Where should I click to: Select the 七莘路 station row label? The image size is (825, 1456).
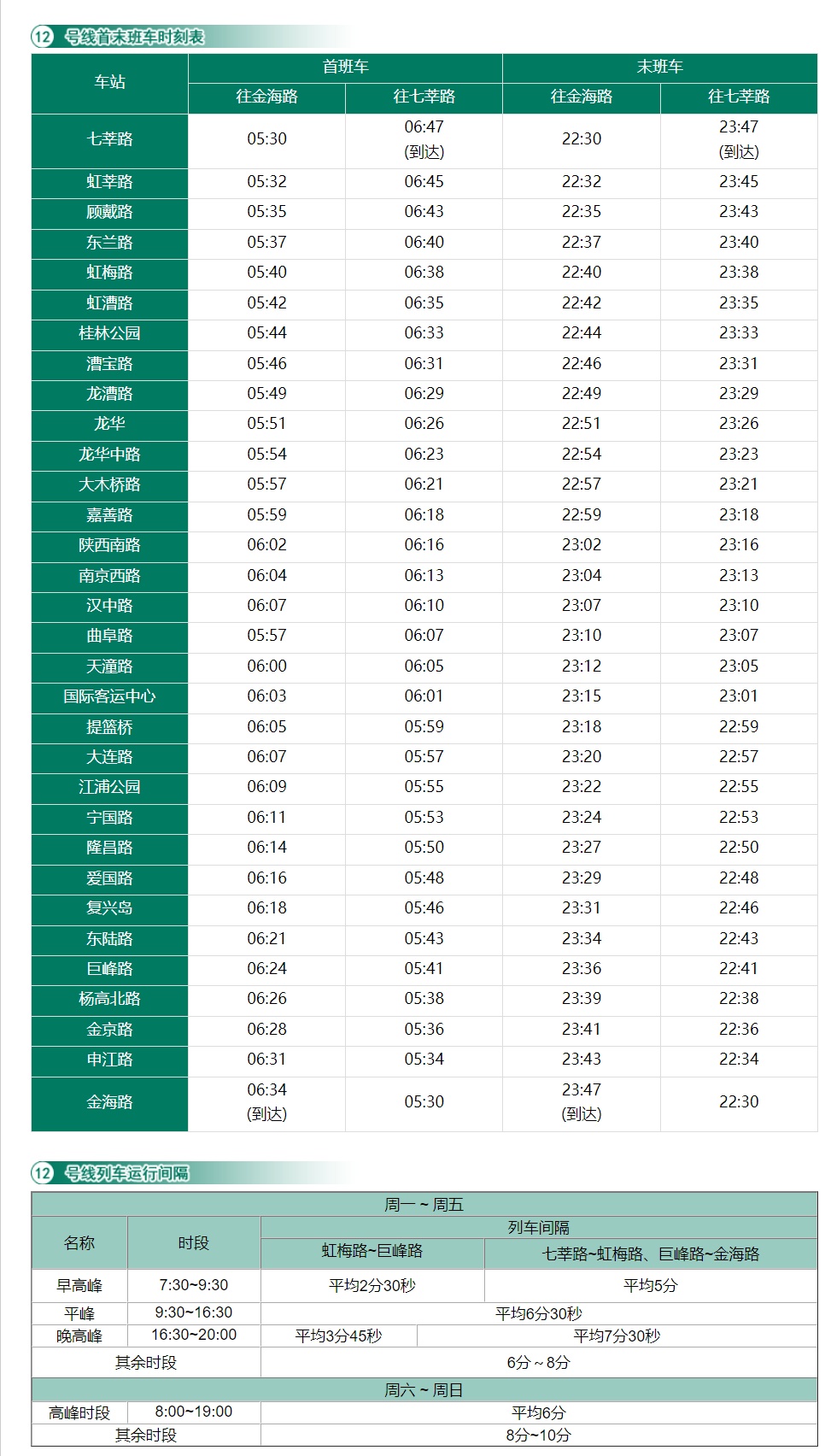click(109, 139)
